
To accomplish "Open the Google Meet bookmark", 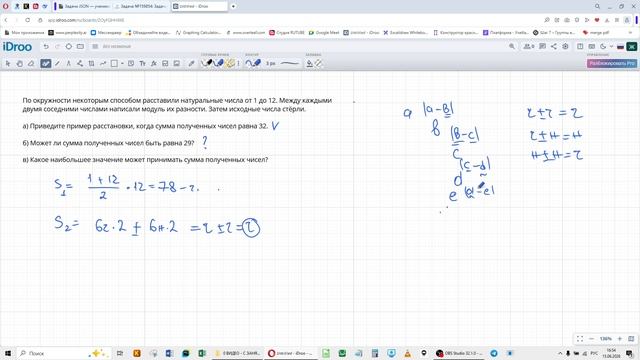I will pos(324,32).
